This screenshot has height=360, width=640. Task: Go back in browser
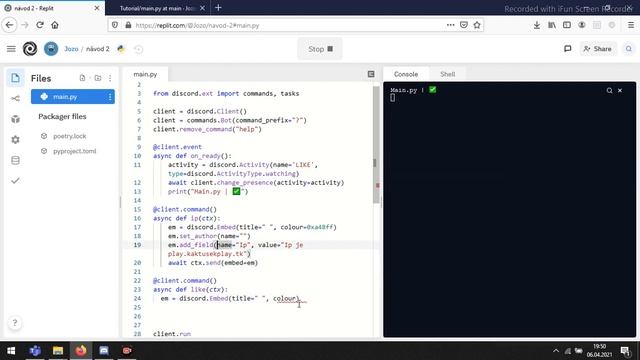(x=9, y=25)
